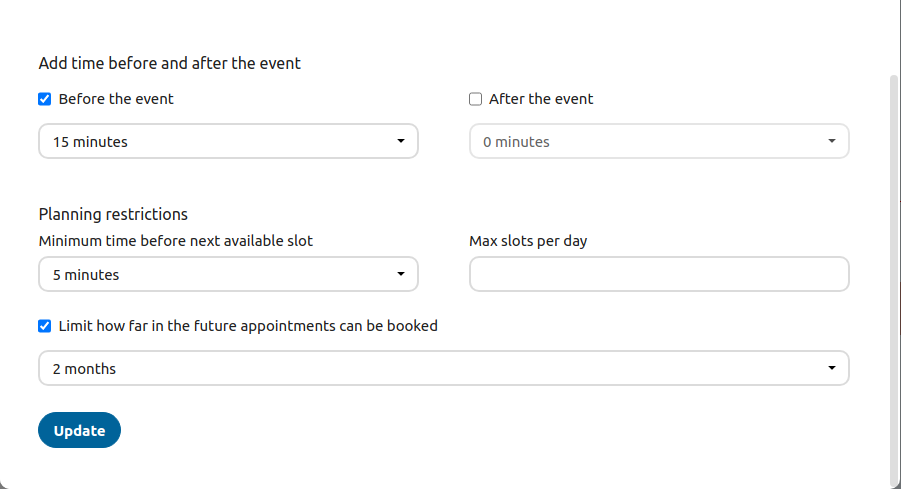Click the "Max slots per day" label
This screenshot has width=901, height=489.
pos(528,241)
